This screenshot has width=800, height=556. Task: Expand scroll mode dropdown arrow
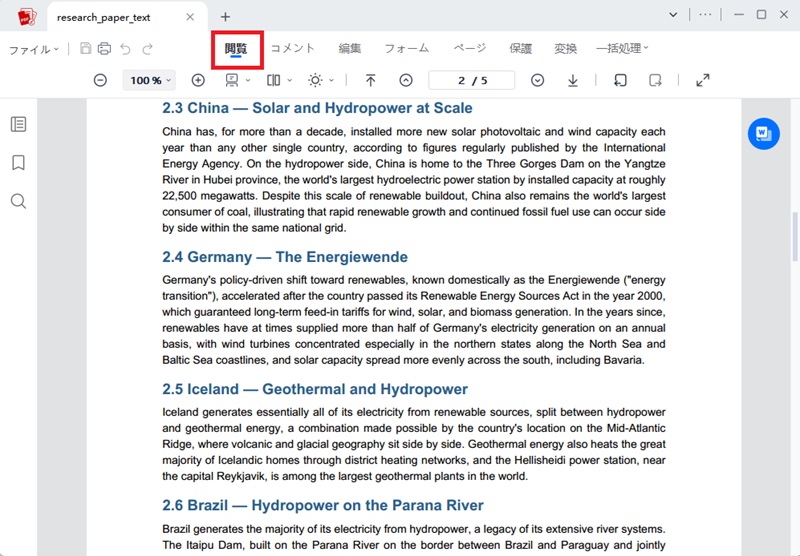[248, 80]
